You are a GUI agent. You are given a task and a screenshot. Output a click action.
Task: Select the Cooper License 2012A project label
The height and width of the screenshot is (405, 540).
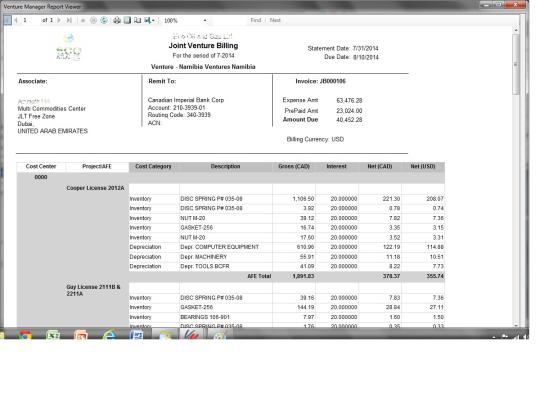point(95,188)
